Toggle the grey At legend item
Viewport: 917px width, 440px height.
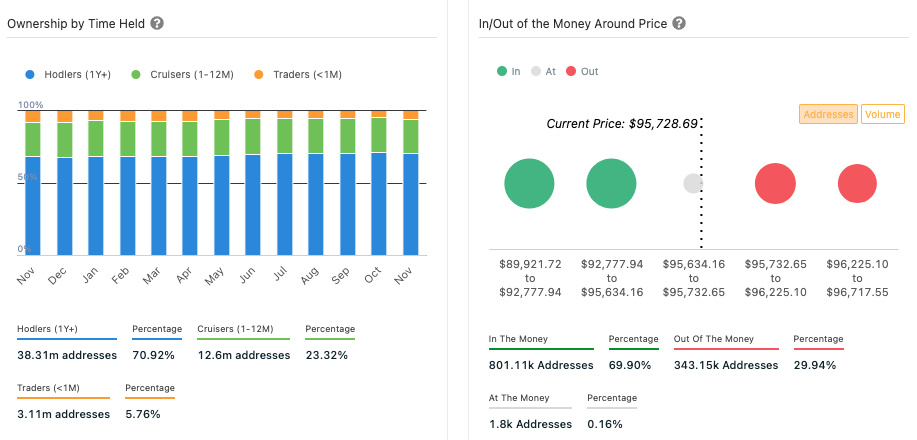(x=543, y=72)
